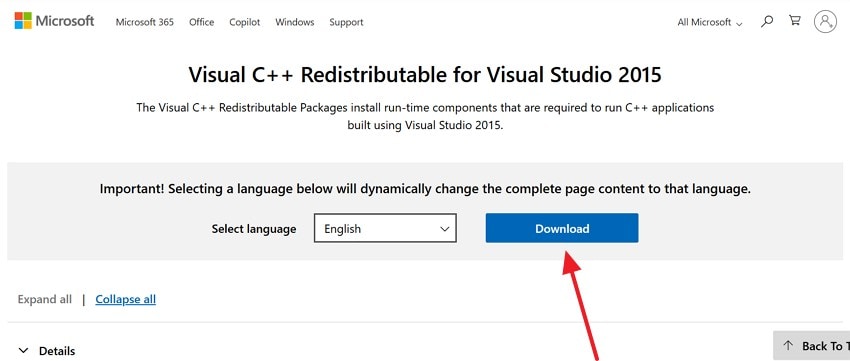Select Windows in top navigation

point(294,22)
